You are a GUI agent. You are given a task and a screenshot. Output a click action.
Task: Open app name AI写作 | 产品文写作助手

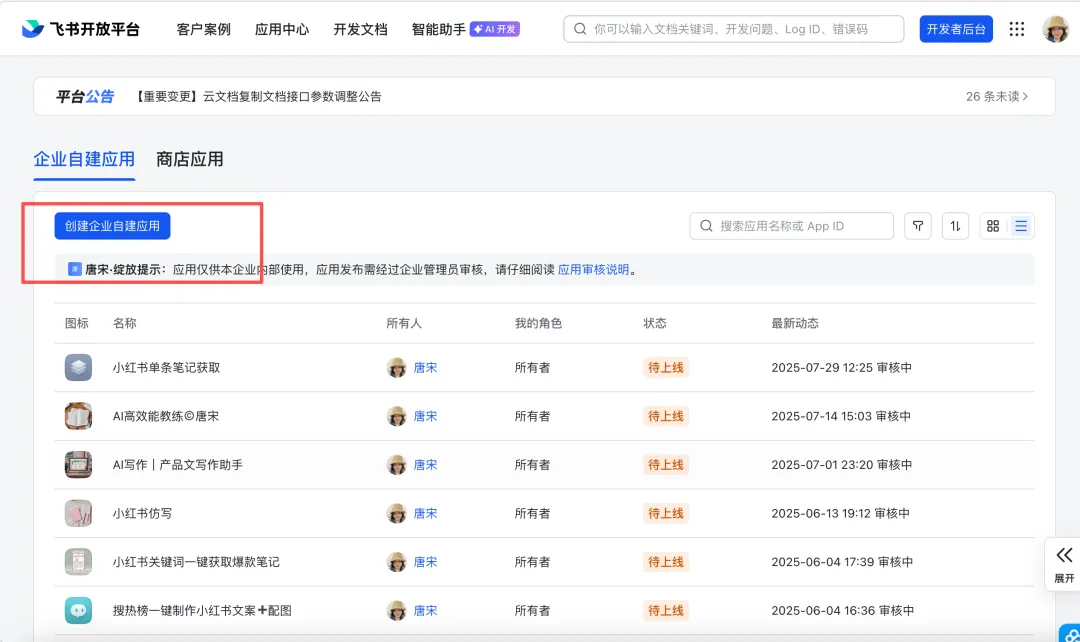[178, 465]
